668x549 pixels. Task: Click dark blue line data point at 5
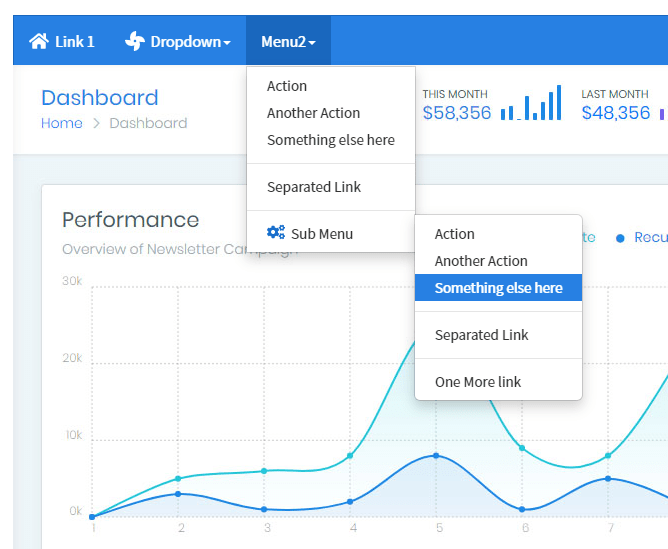[435, 456]
